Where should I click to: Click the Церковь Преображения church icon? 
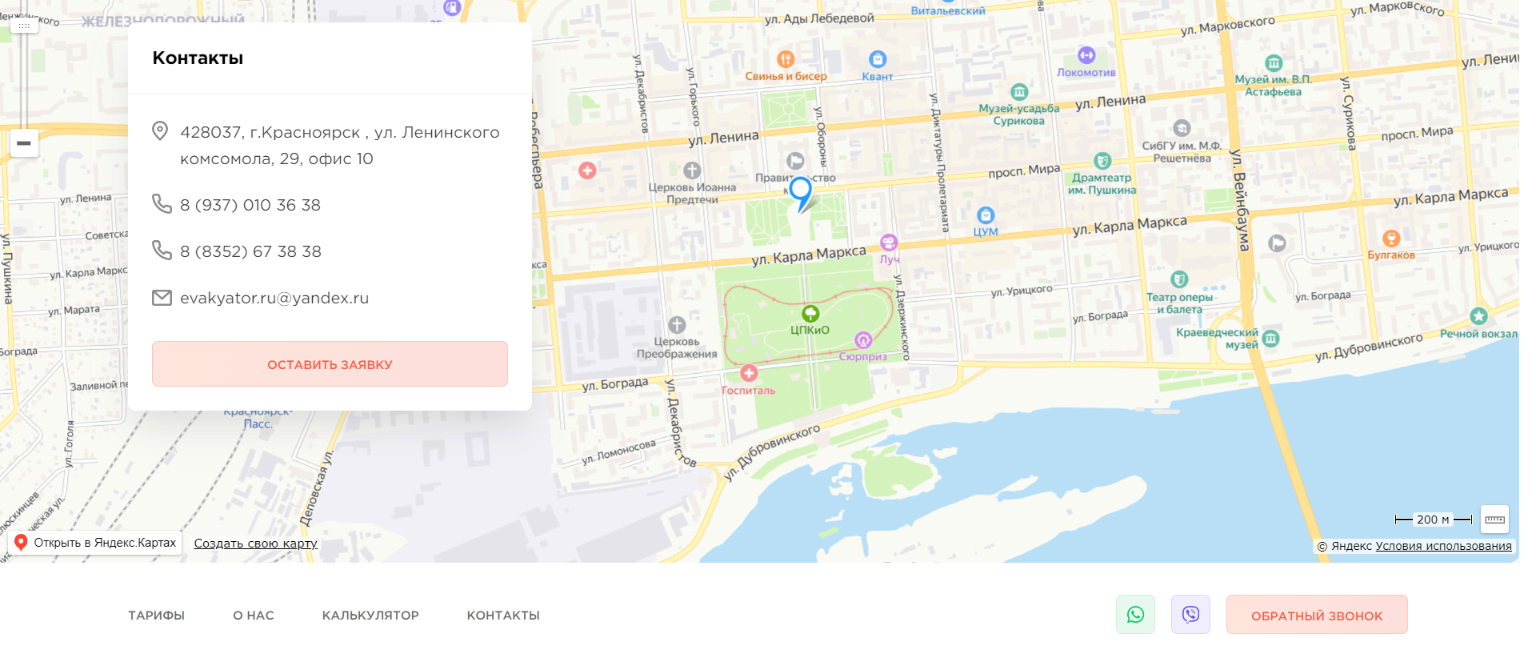[x=677, y=325]
